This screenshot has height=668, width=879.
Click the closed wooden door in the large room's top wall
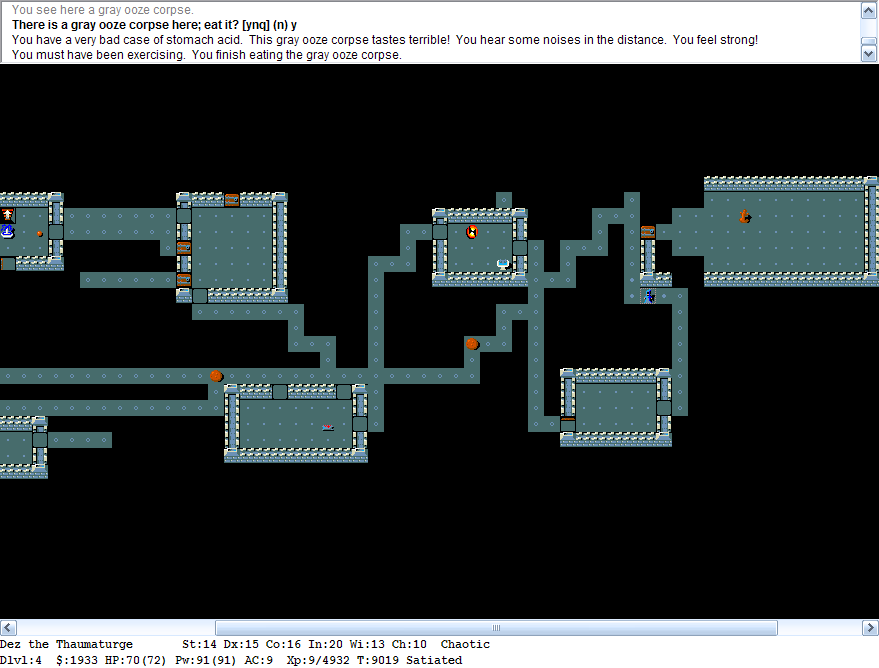coord(232,200)
